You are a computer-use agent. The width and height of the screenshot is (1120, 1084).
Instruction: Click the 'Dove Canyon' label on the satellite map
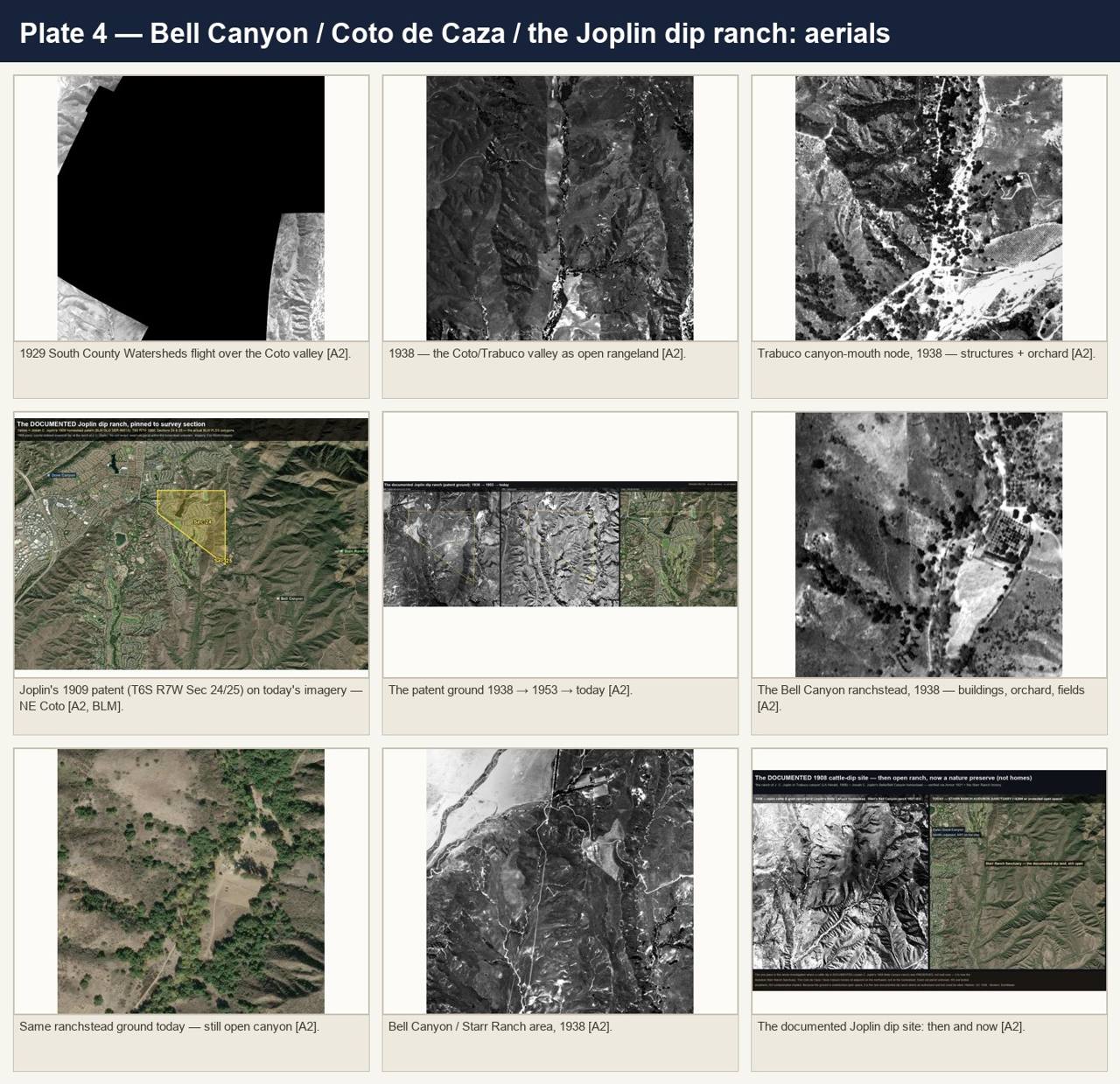tap(60, 475)
